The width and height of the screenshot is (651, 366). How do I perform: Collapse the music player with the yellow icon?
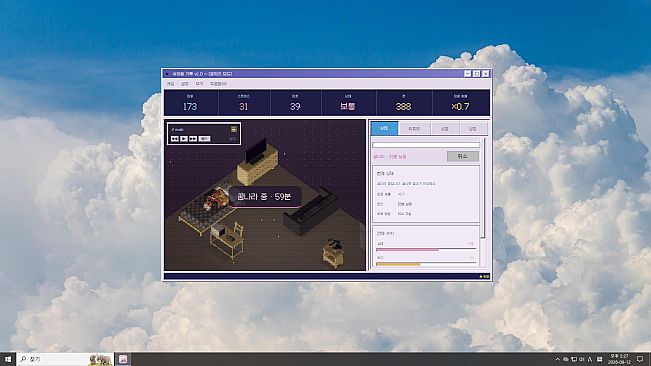pos(234,129)
